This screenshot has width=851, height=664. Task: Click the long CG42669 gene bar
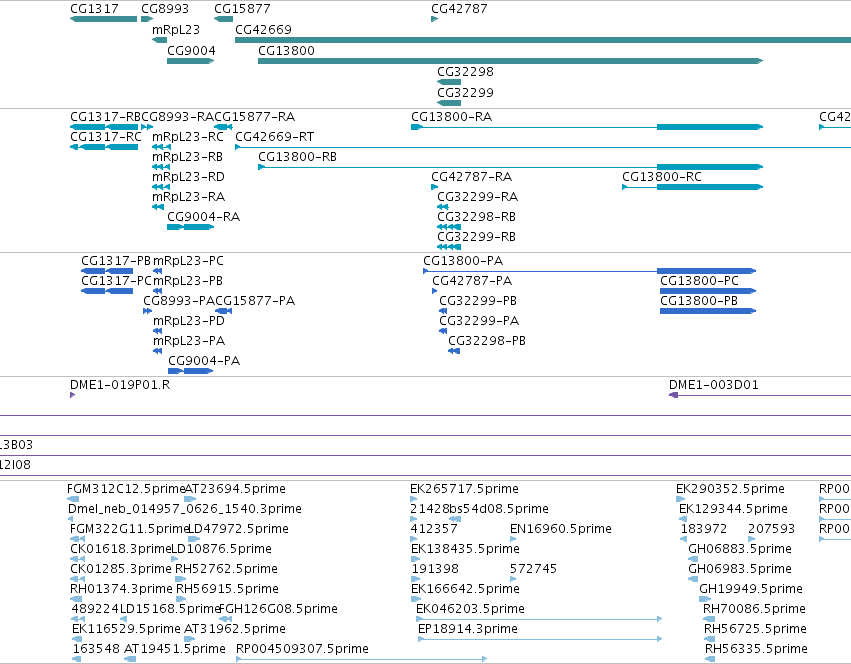pos(543,40)
